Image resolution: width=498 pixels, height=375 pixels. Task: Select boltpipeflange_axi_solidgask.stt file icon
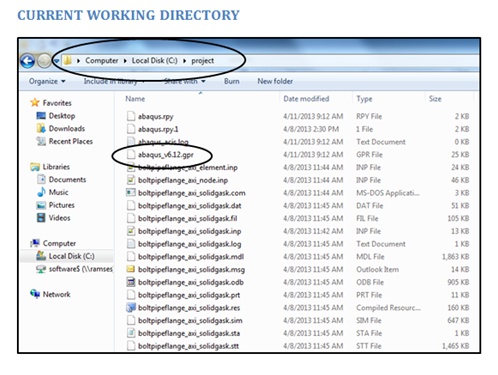[131, 346]
